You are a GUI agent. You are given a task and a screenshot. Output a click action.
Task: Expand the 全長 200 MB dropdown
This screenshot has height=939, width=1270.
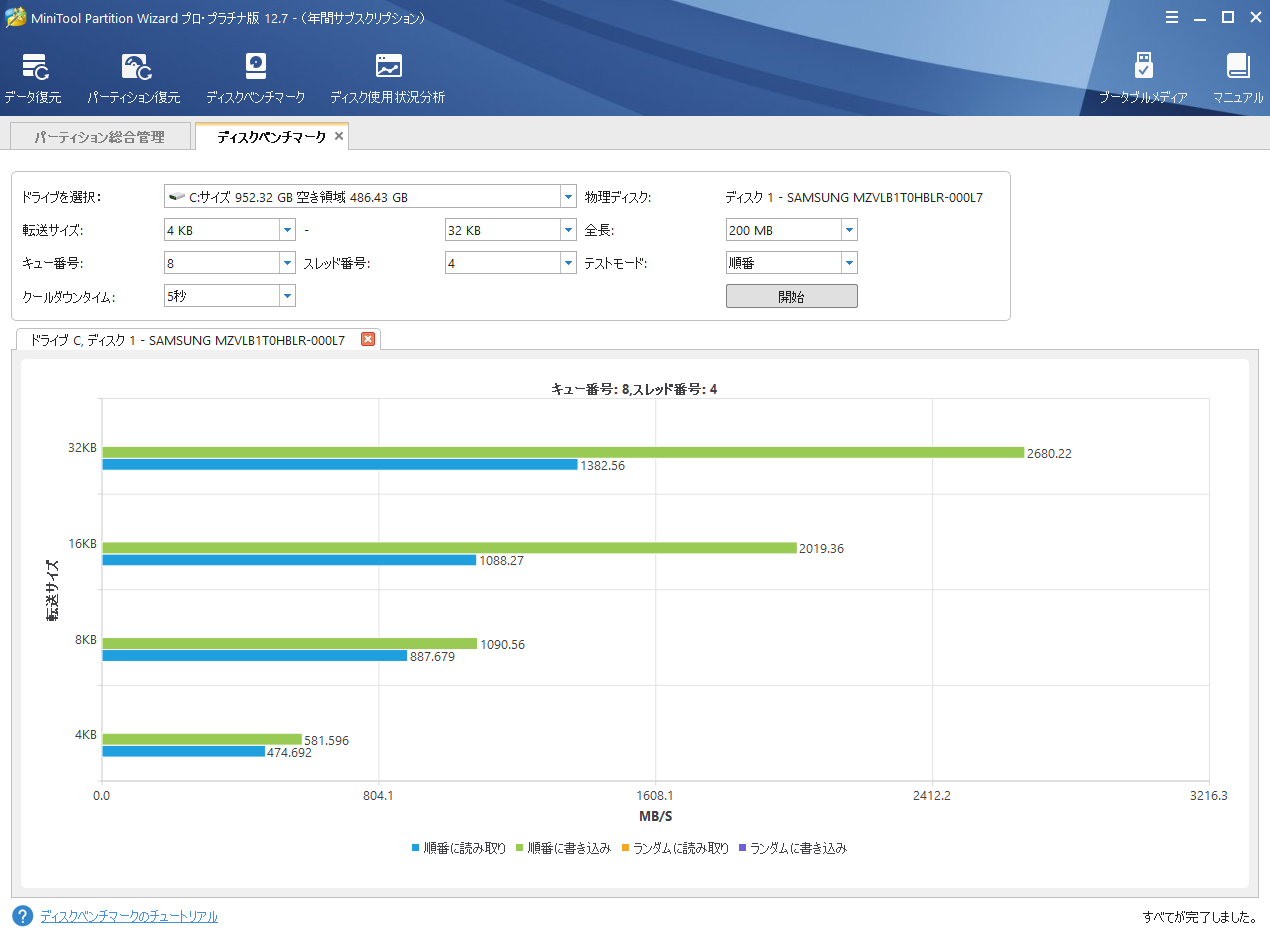[849, 230]
